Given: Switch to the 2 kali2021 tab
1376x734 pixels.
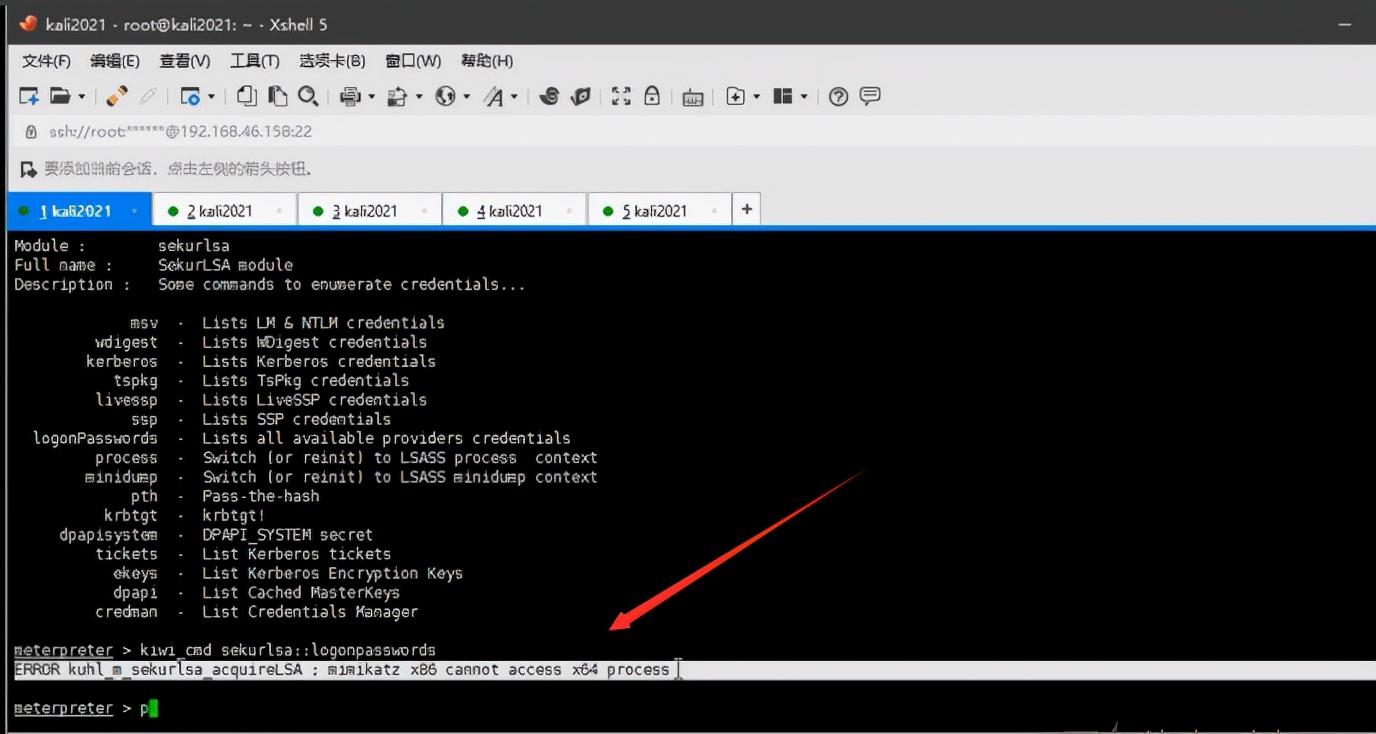Looking at the screenshot, I should [x=225, y=211].
